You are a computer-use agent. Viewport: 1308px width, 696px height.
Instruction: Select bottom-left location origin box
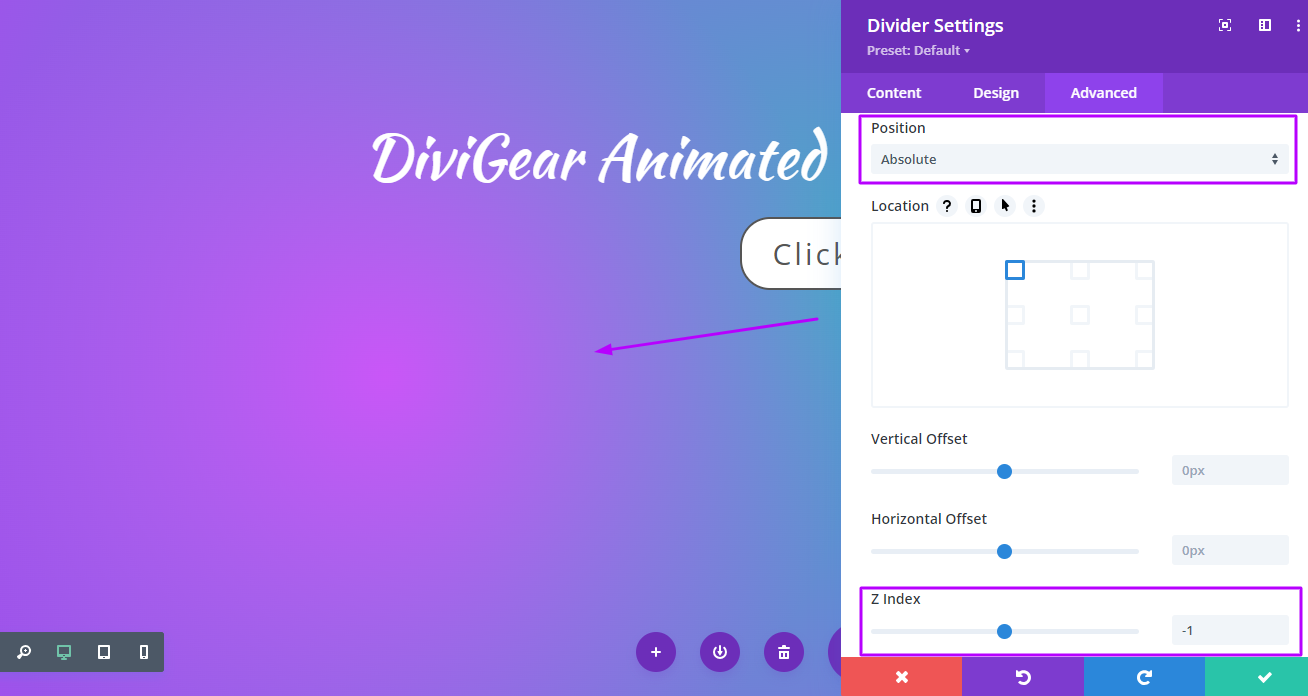click(1015, 359)
